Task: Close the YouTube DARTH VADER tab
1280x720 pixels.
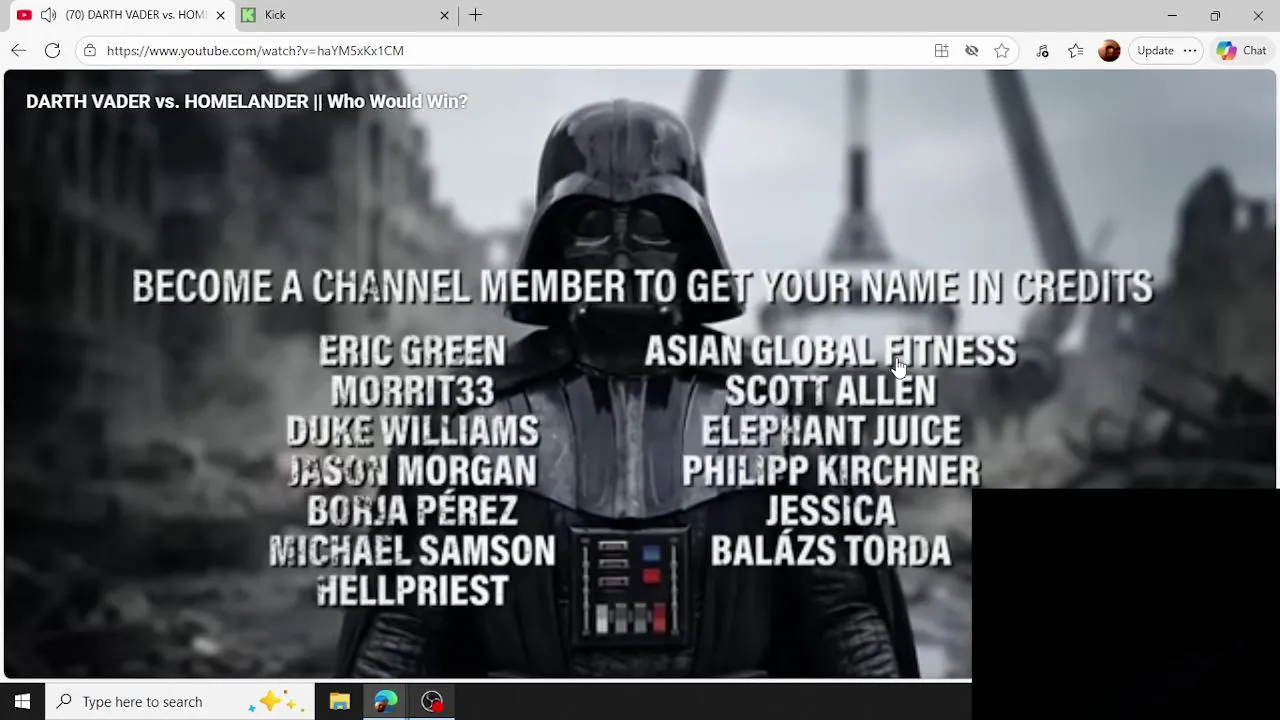Action: tap(220, 15)
